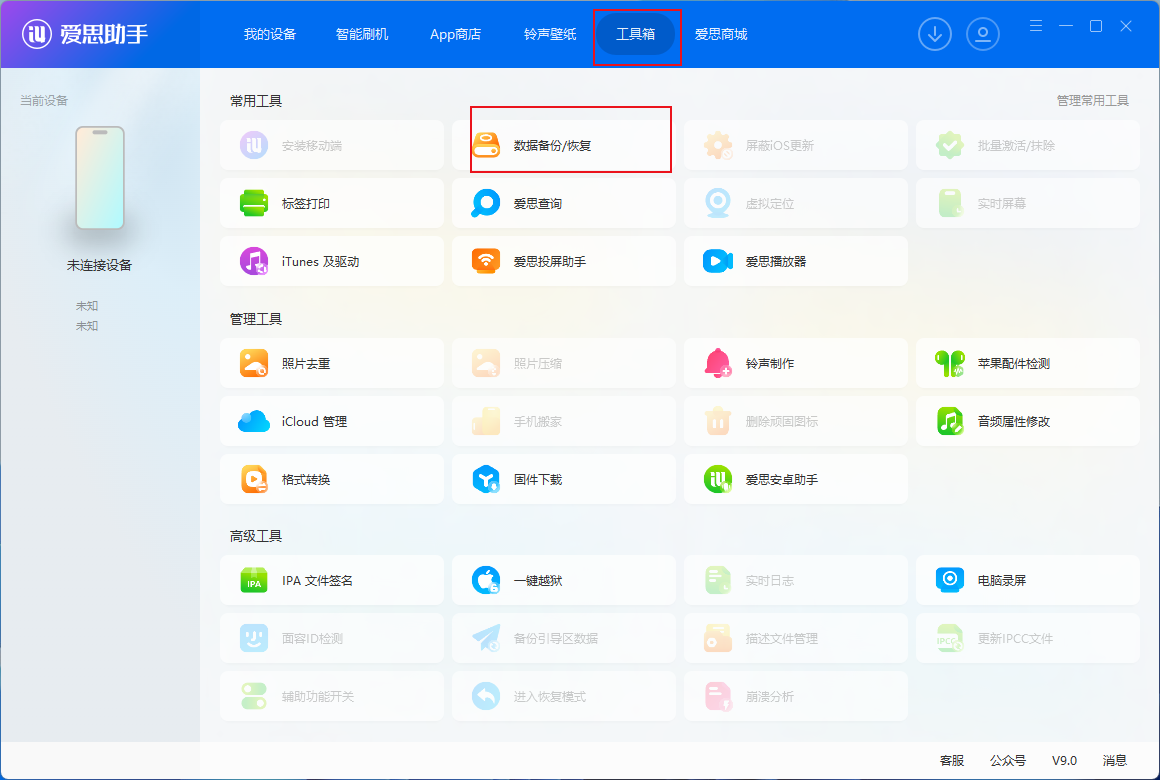
Task: Open the hamburger menu in title bar
Action: 1036,26
